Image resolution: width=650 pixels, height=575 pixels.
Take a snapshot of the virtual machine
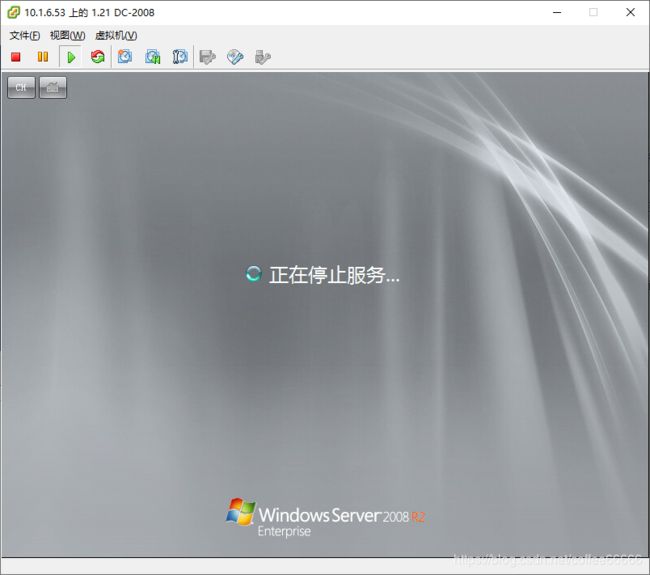pyautogui.click(x=125, y=57)
